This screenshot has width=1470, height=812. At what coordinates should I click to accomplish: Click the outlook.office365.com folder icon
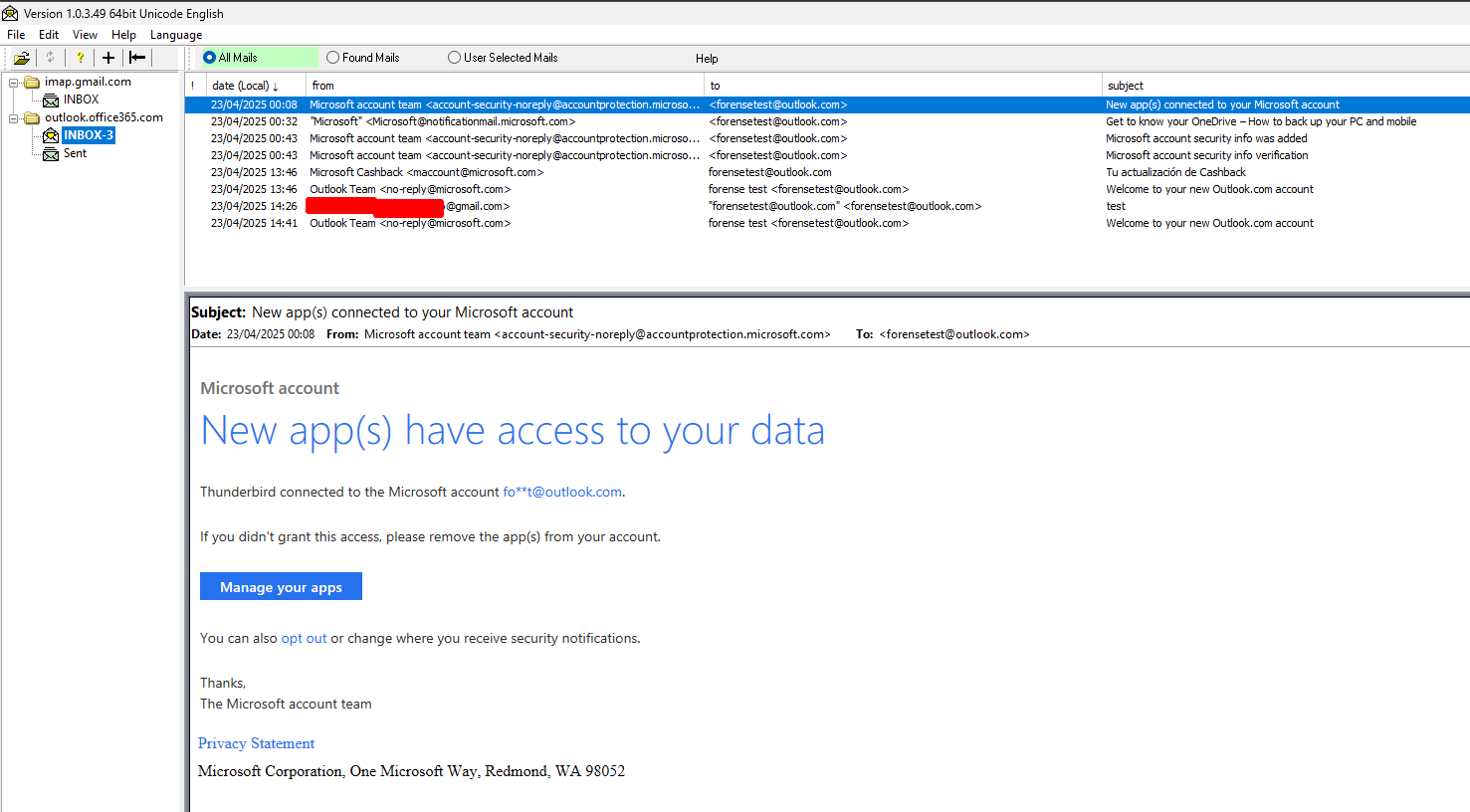click(x=32, y=117)
